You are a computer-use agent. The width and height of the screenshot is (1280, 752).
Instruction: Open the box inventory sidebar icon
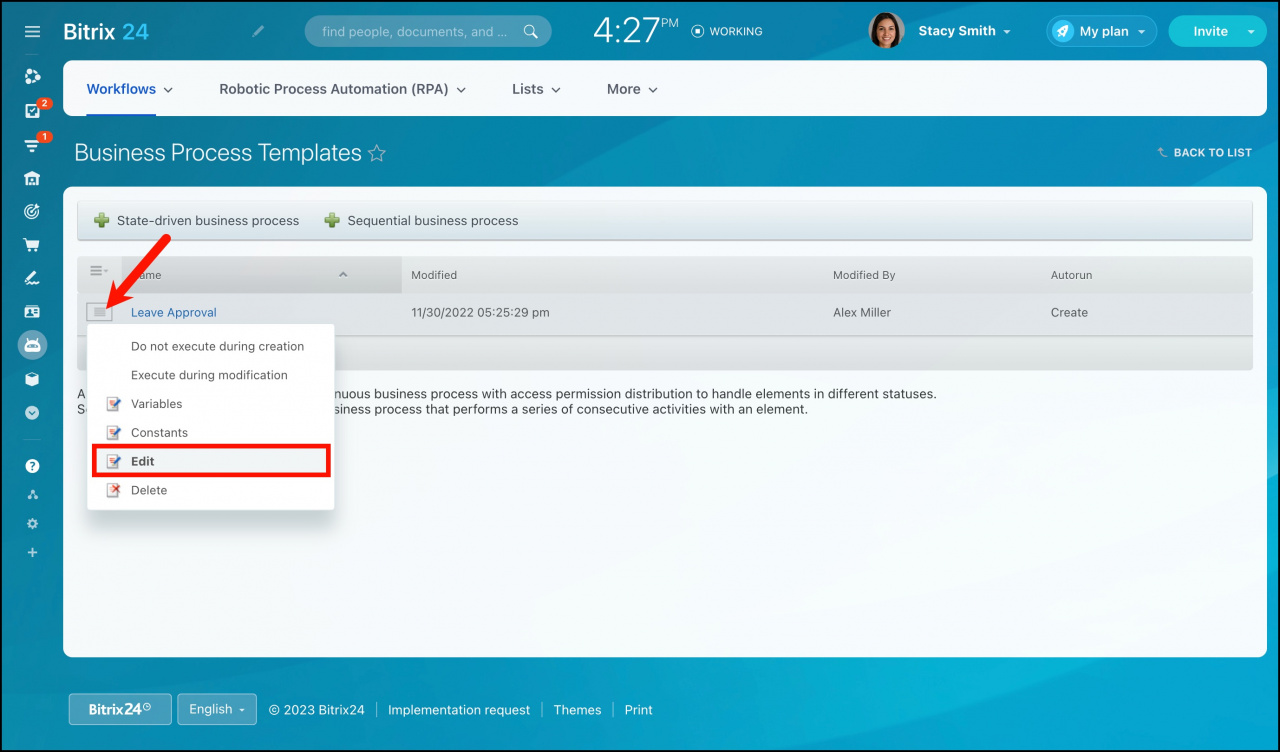pyautogui.click(x=32, y=379)
